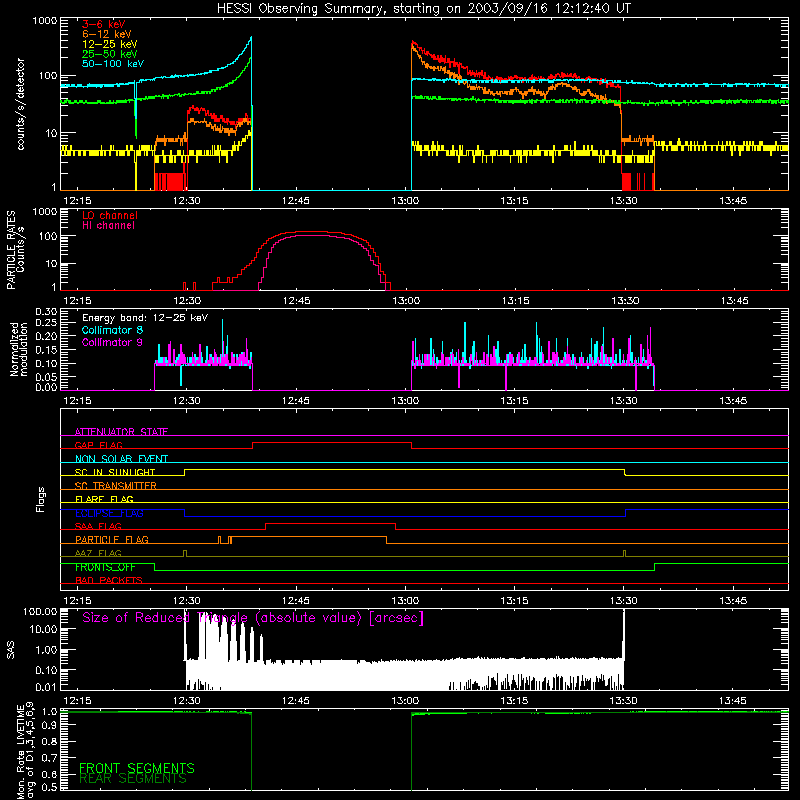Click the HESSI Observing Summary title text

click(423, 9)
